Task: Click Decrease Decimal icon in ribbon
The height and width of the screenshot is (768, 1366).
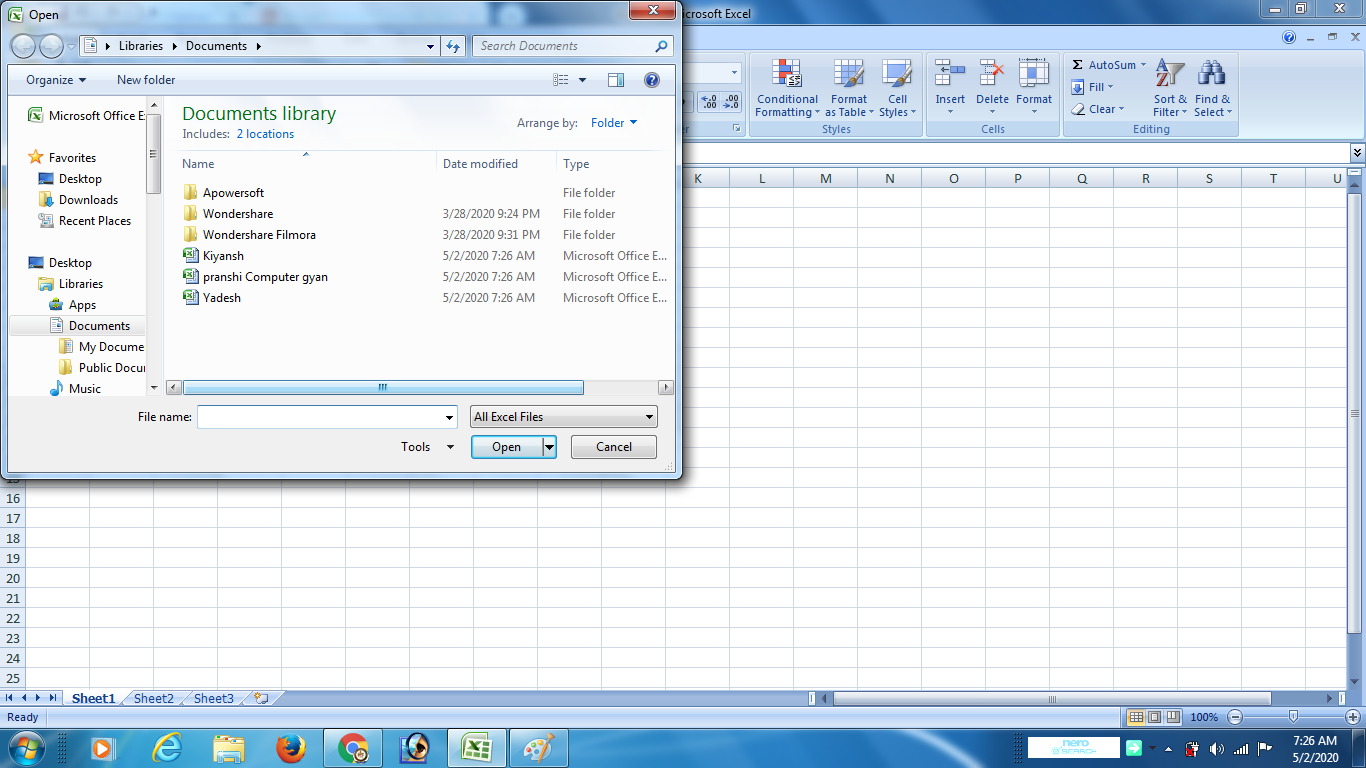Action: coord(731,102)
